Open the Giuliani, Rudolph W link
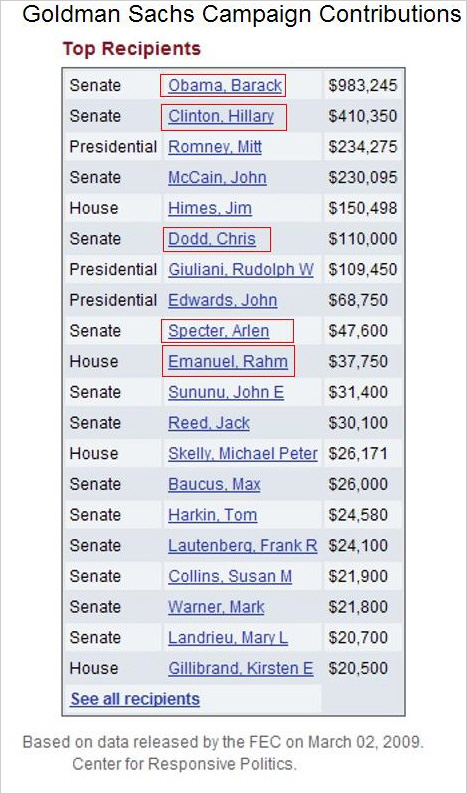Viewport: 467px width, 794px height. pyautogui.click(x=241, y=269)
